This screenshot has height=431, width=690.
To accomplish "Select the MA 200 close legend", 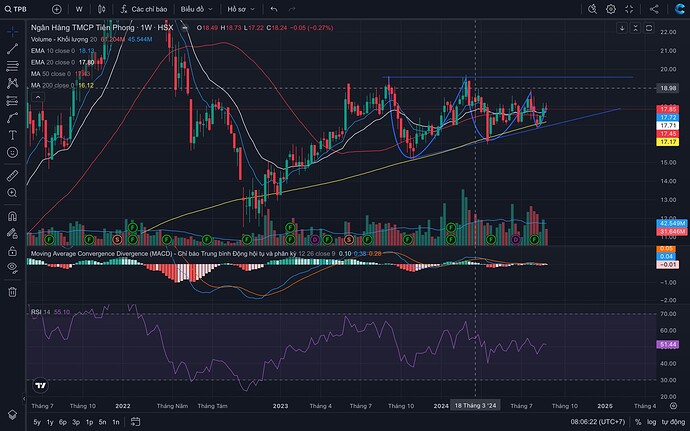I will pyautogui.click(x=53, y=85).
